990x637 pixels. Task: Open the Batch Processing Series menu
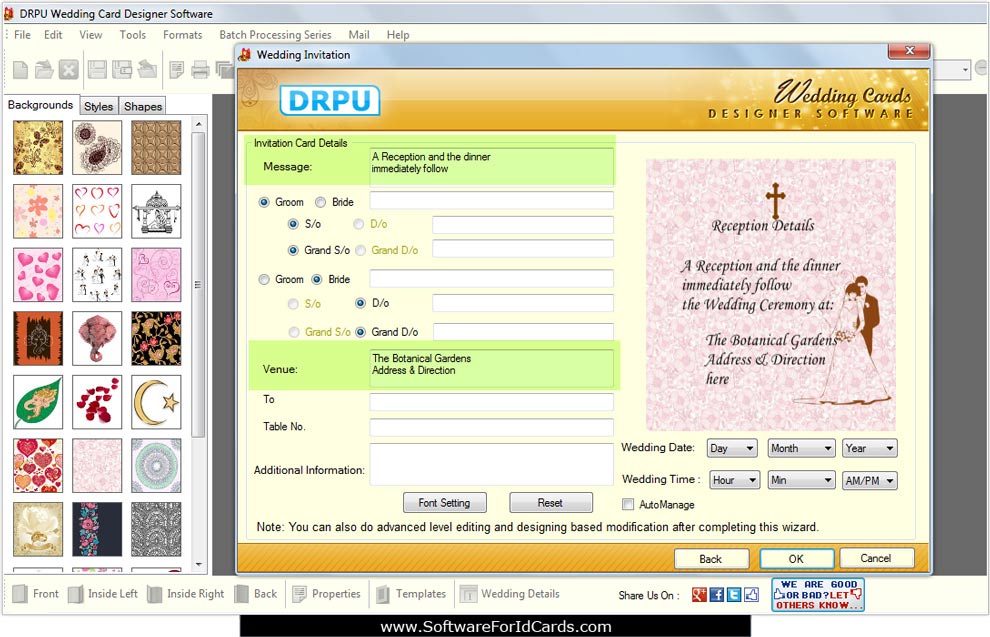(275, 35)
